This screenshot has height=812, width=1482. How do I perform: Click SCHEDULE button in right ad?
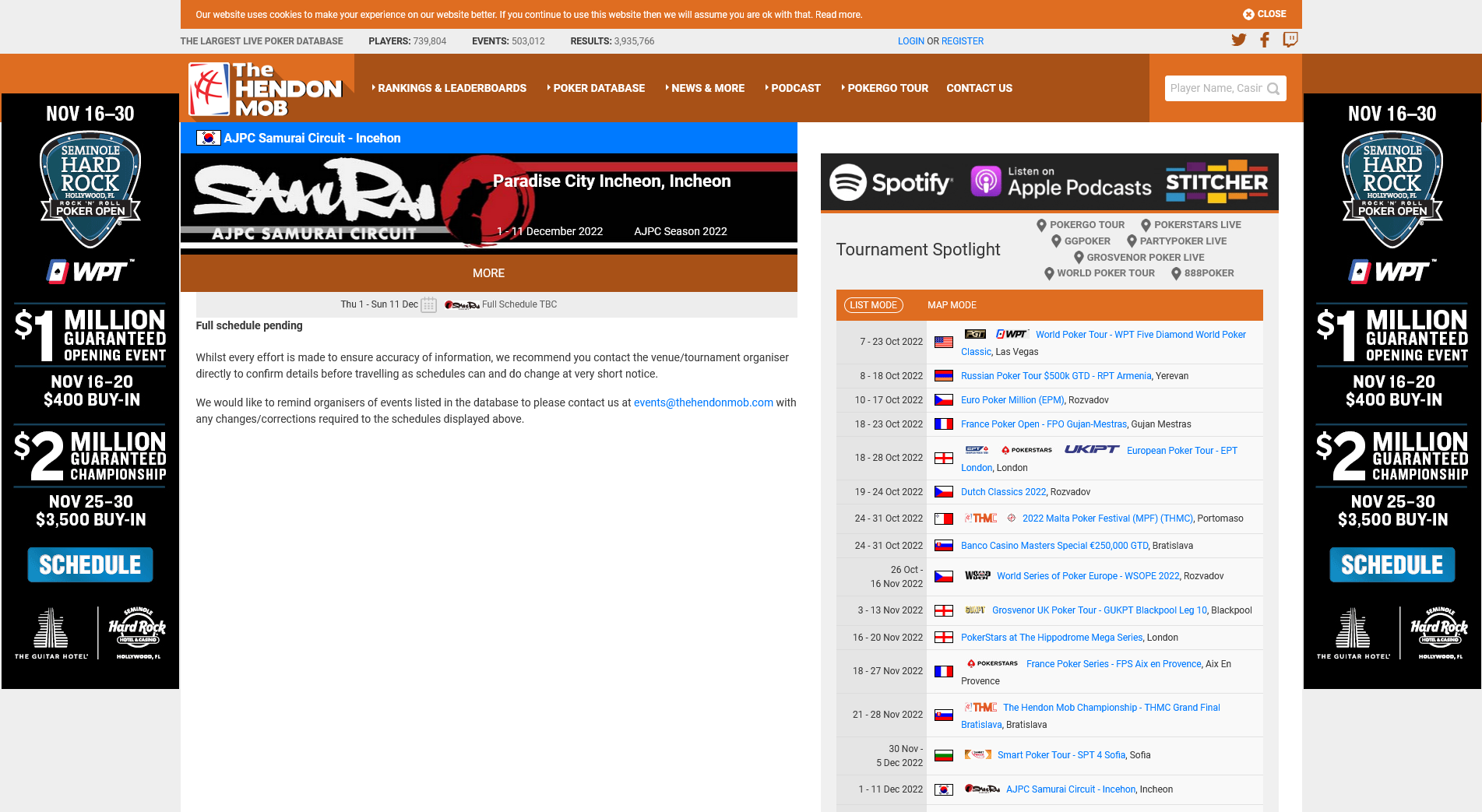click(1392, 564)
